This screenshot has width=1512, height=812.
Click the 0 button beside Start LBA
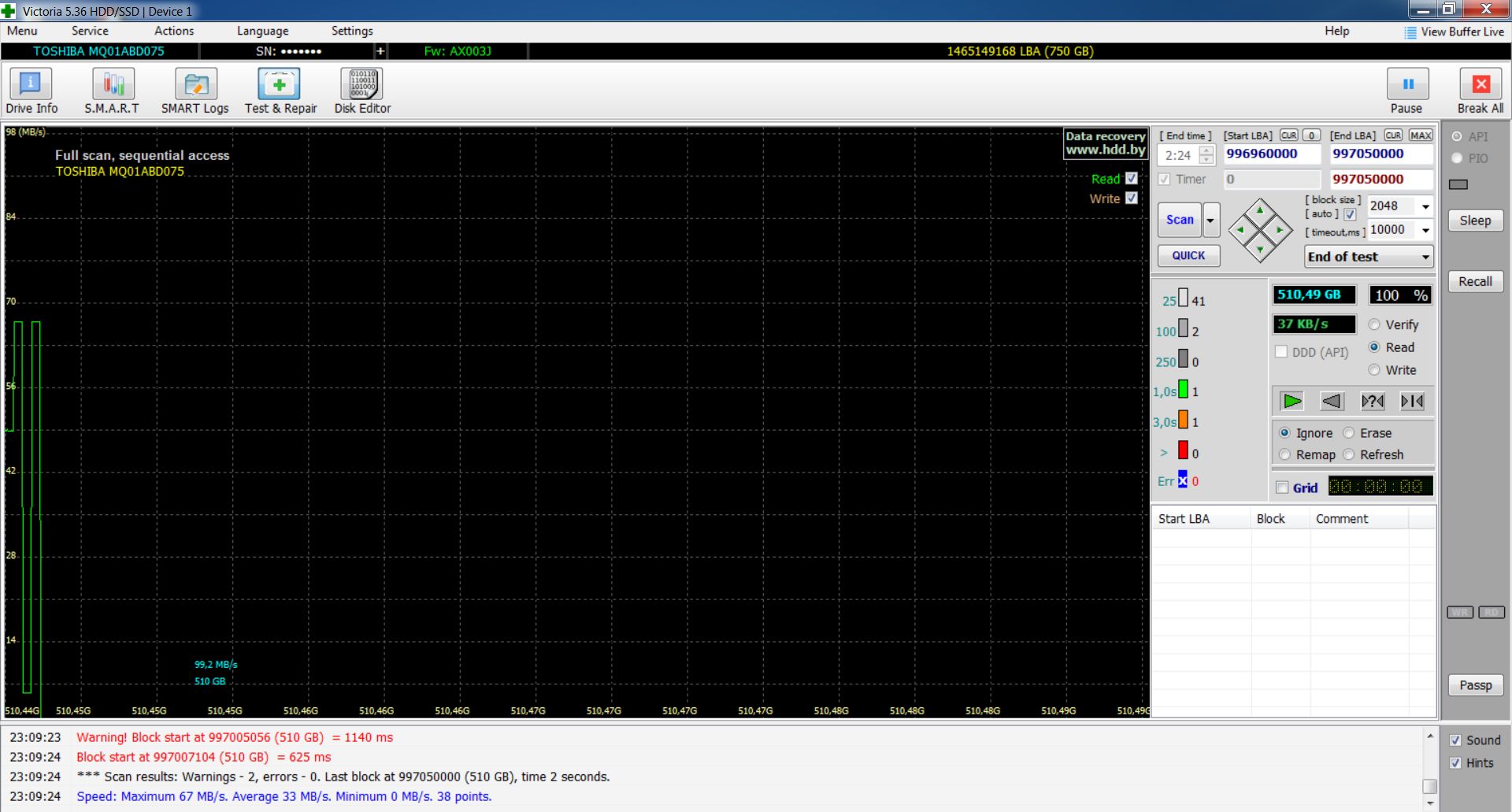click(x=1311, y=135)
